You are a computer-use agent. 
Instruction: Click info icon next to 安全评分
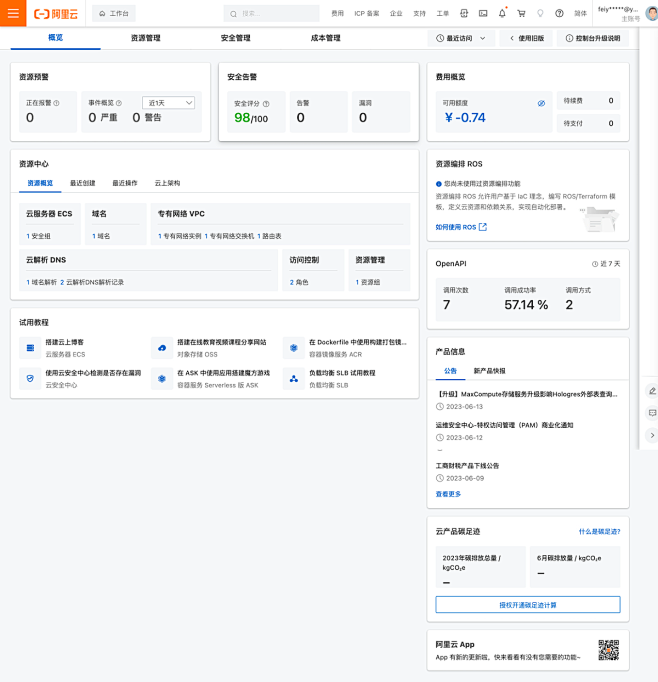(x=266, y=103)
